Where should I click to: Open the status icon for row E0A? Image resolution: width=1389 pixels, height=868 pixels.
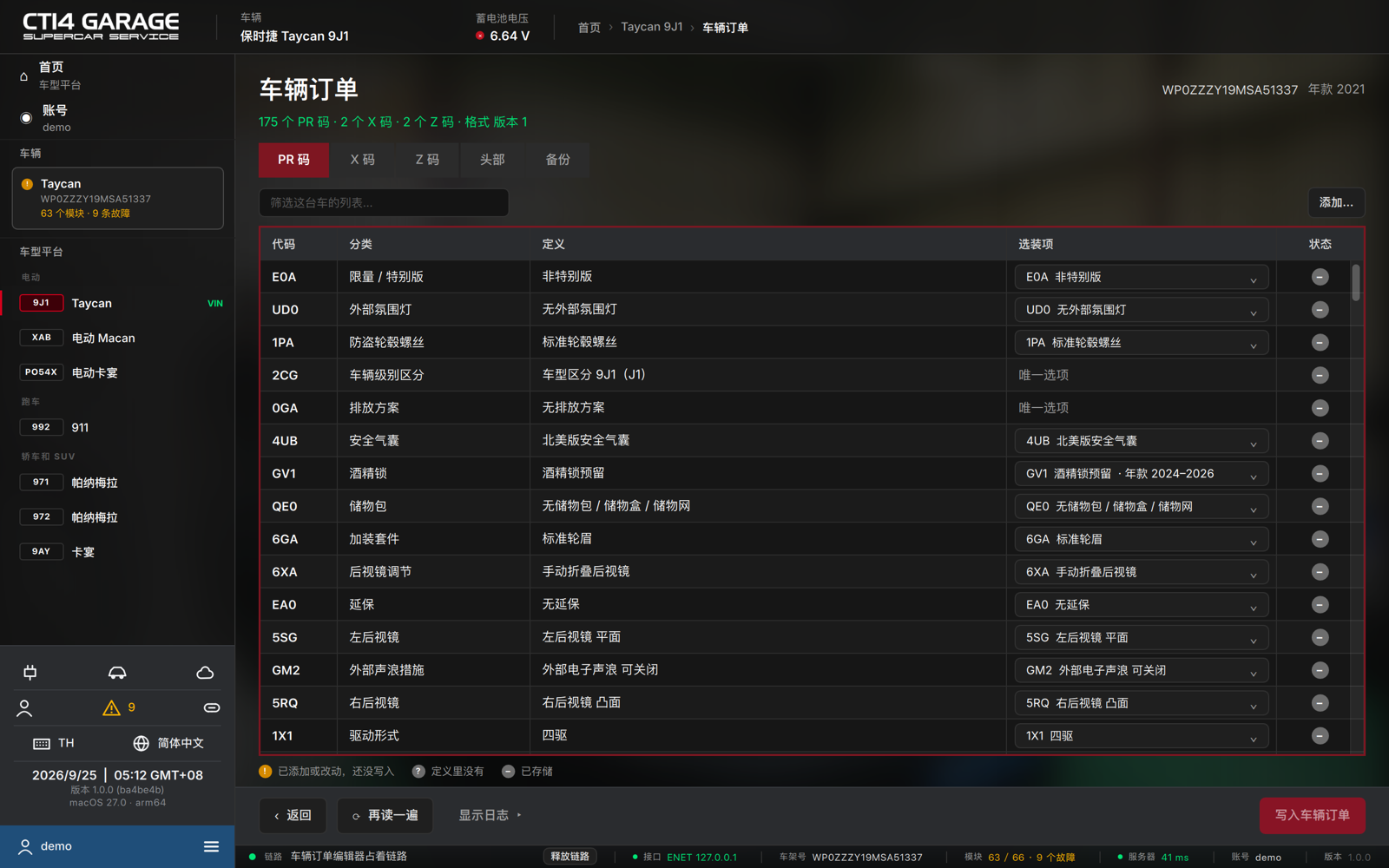coord(1320,277)
